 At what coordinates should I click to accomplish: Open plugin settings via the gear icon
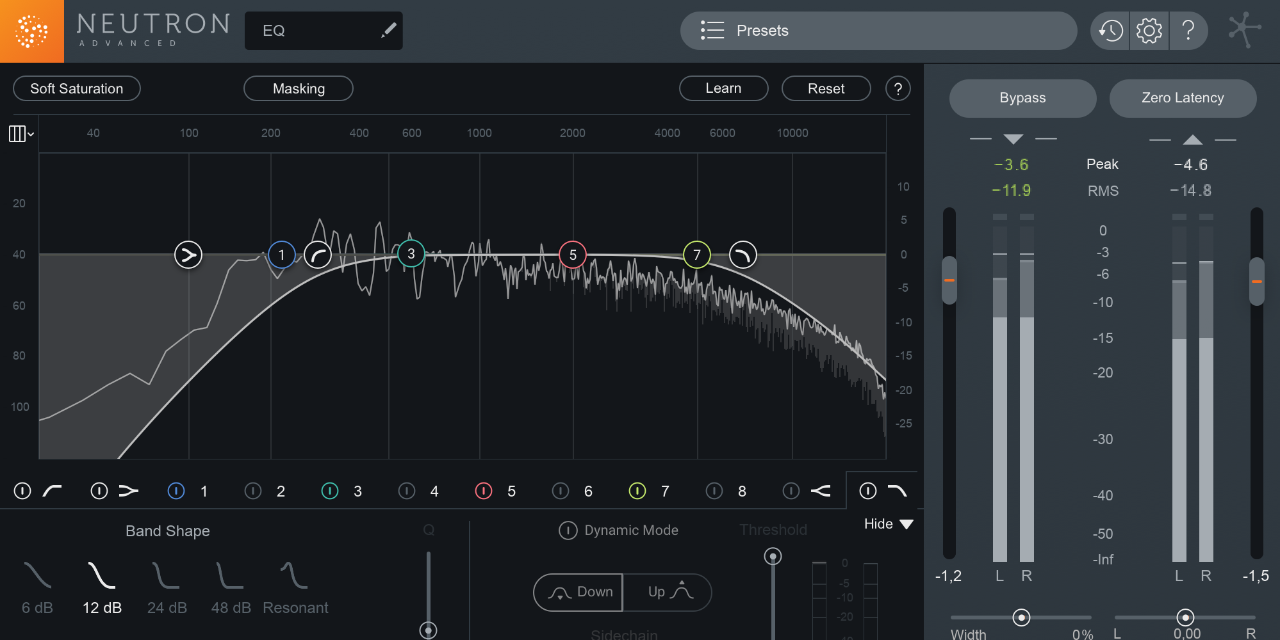point(1148,30)
